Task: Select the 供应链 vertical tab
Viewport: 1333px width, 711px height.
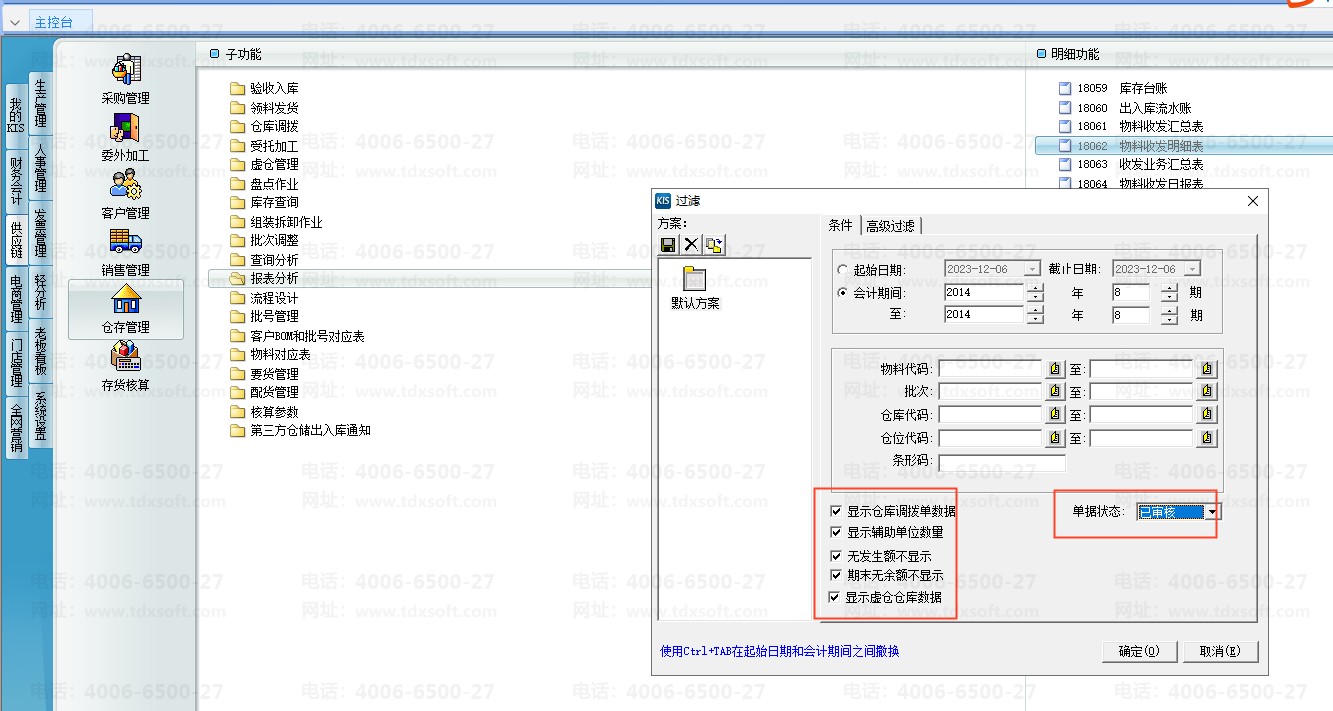Action: click(16, 241)
